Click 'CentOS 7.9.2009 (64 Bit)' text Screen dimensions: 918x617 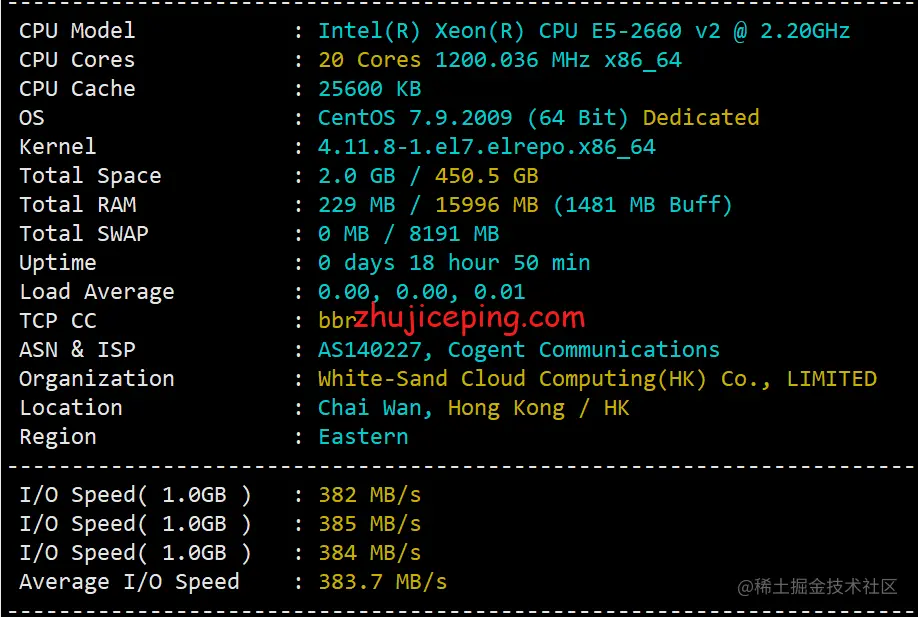pos(473,118)
